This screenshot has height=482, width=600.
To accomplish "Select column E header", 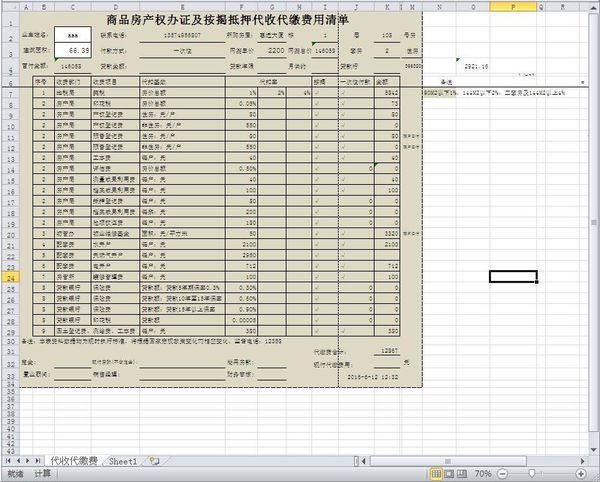I will click(182, 7).
